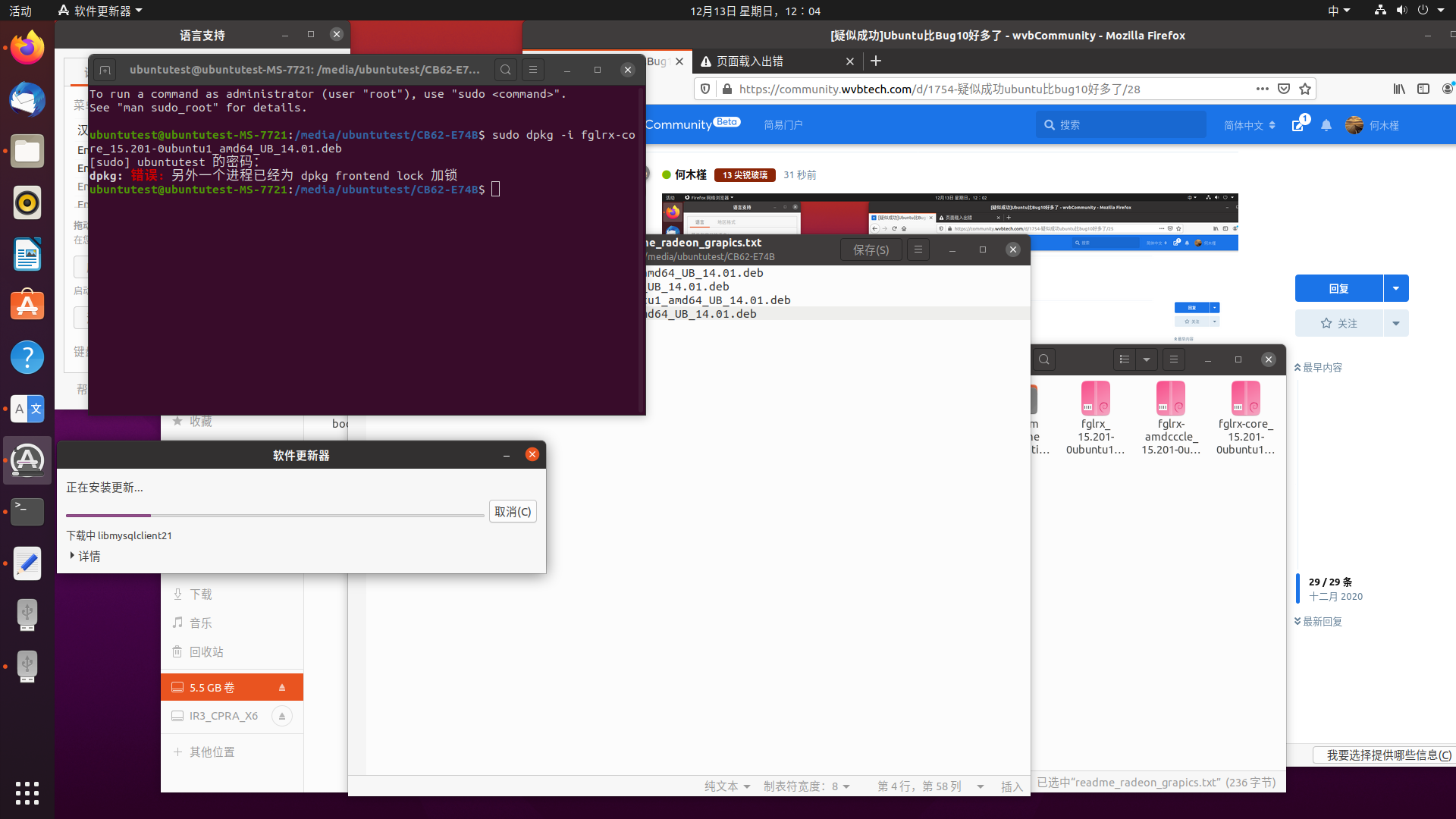
Task: Open the 软件更新器 app menu
Action: [x=100, y=11]
